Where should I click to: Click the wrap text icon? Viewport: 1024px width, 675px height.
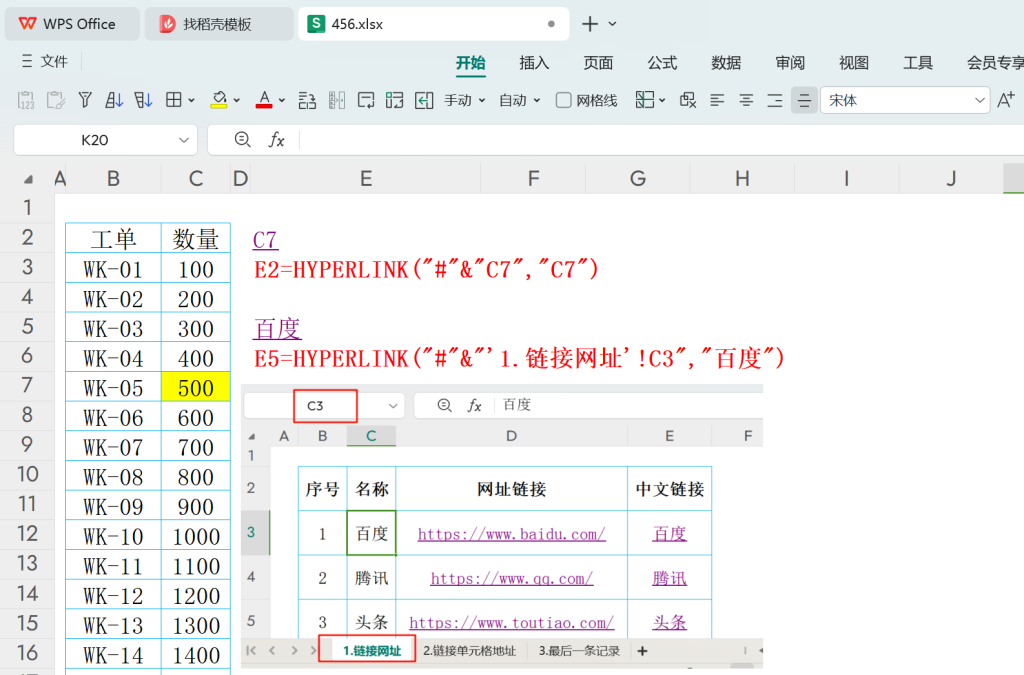pyautogui.click(x=366, y=100)
